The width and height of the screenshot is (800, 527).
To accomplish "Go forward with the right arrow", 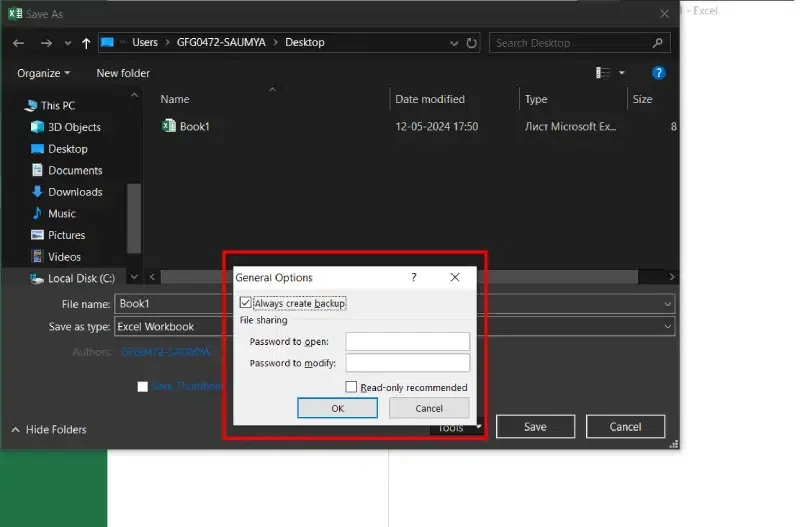I will [x=46, y=43].
